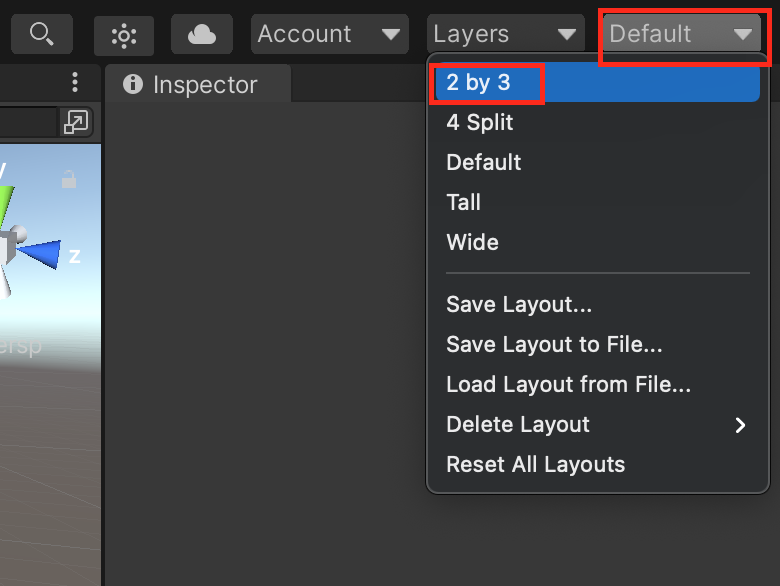This screenshot has height=586, width=780.
Task: Click the gizmo center cube
Action: (8, 245)
